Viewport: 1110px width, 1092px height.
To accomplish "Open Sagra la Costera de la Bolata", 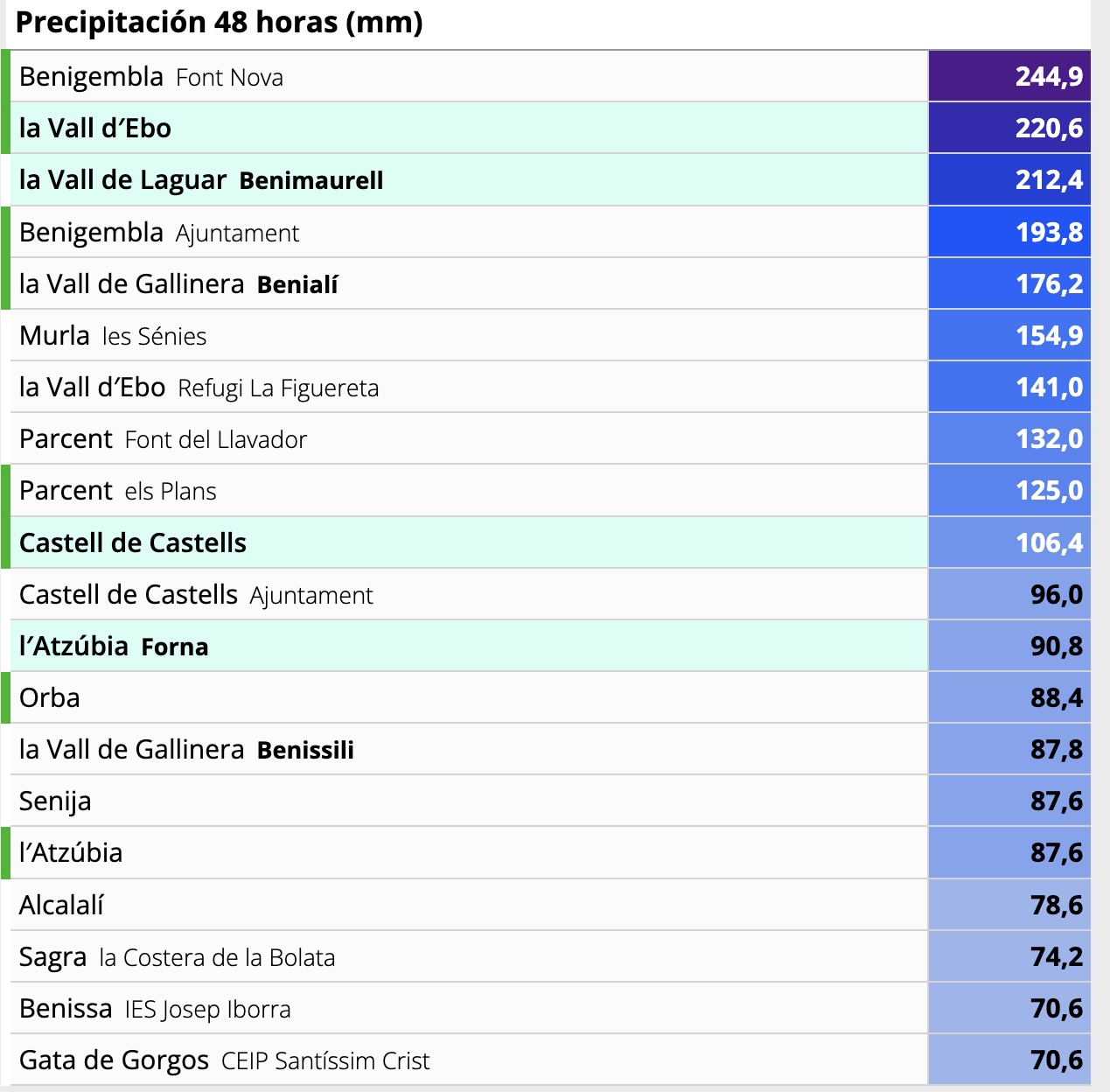I will click(550, 957).
